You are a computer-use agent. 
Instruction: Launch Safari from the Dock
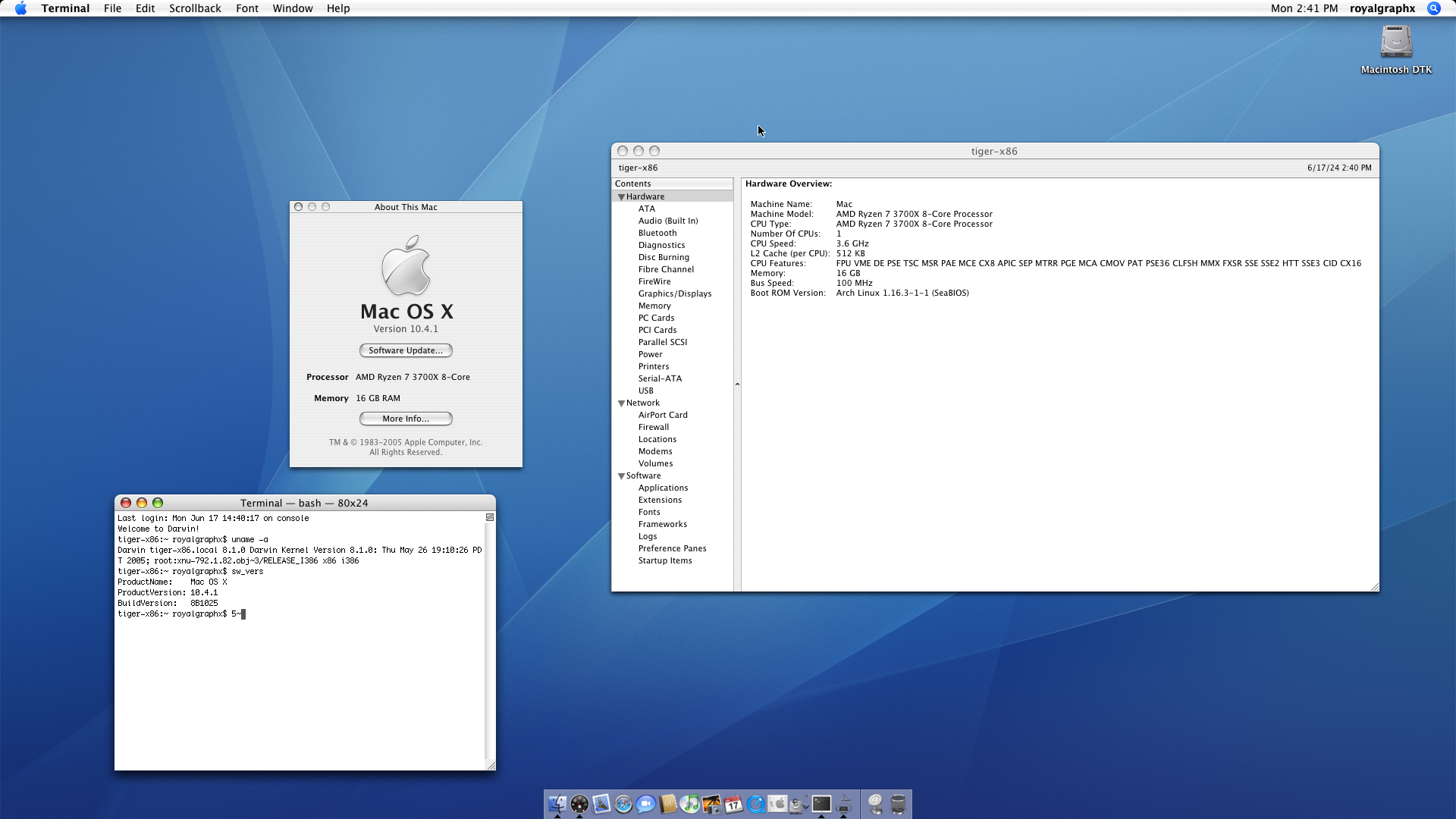point(623,804)
